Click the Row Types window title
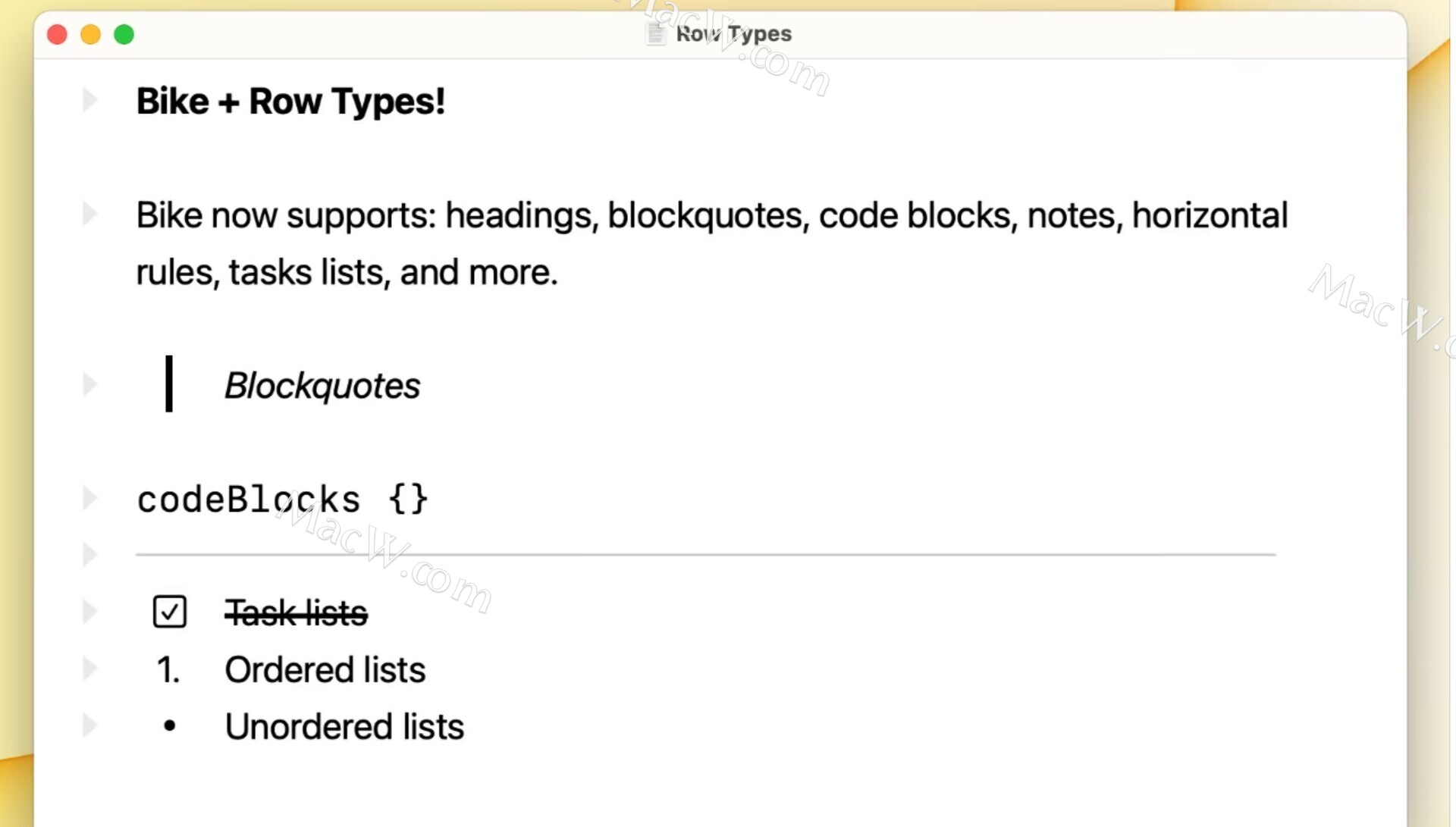 click(x=733, y=33)
